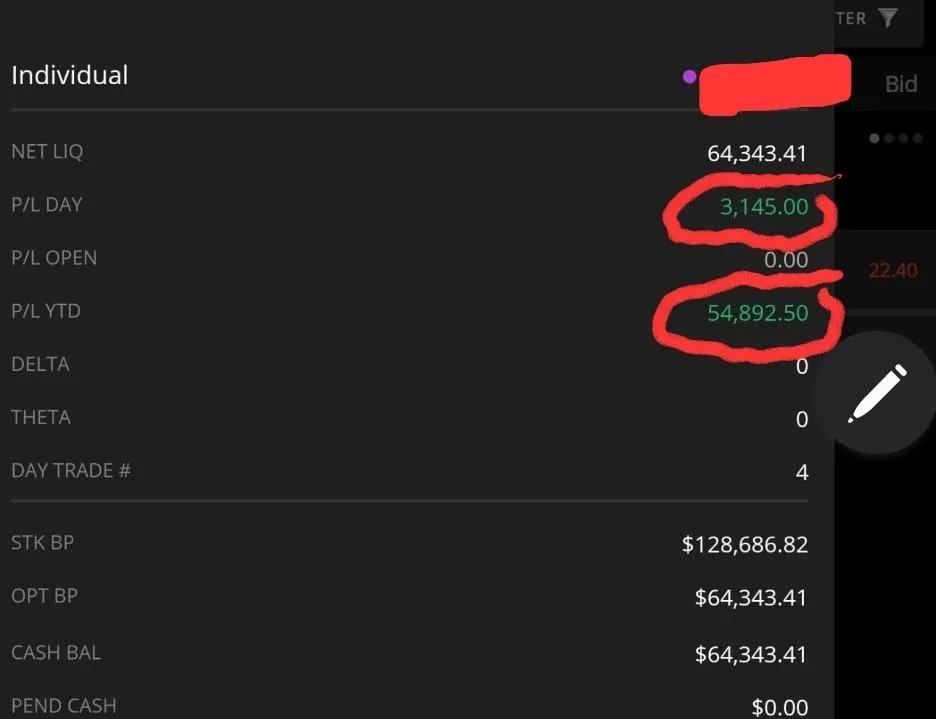Tap the DELTA row label
The height and width of the screenshot is (719, 936).
[40, 364]
